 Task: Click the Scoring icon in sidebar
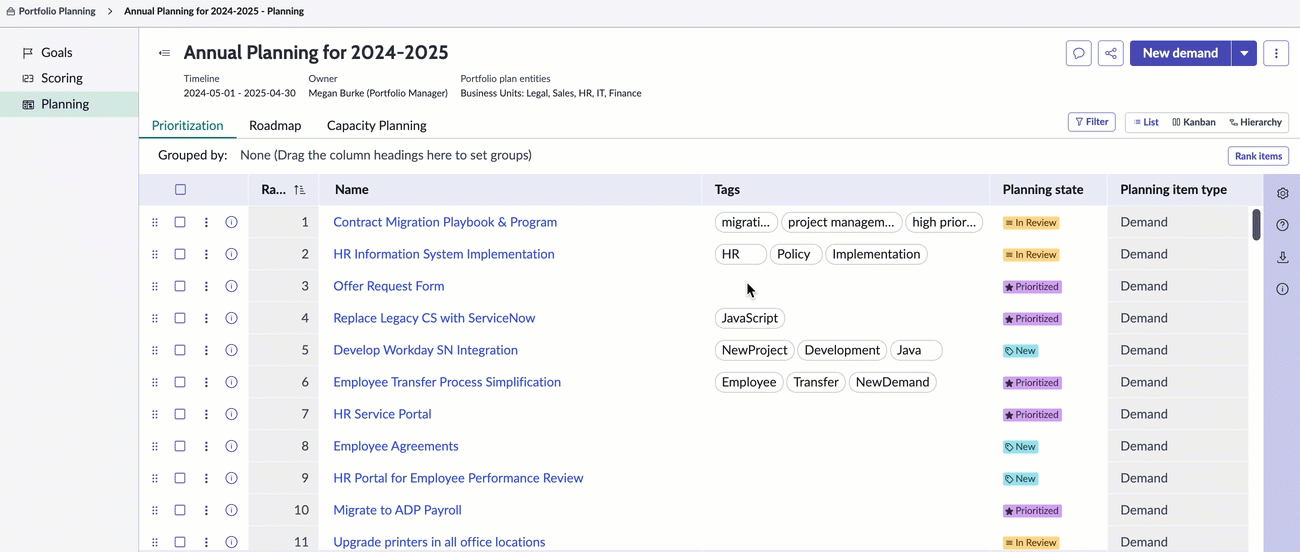click(x=28, y=78)
